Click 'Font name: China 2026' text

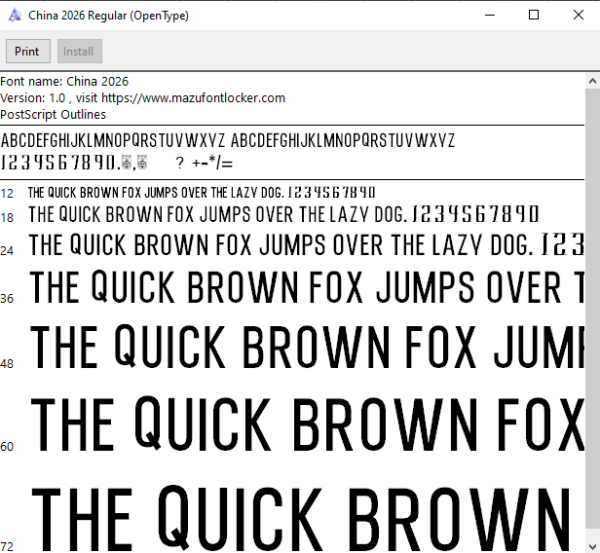point(64,82)
